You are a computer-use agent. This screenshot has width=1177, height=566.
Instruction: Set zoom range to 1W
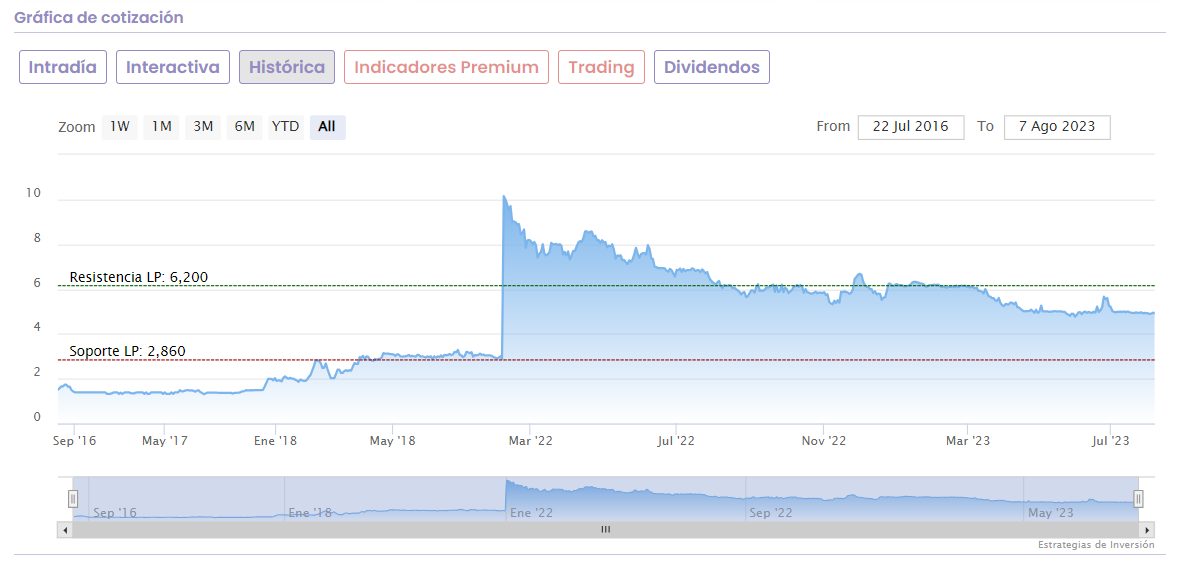(x=120, y=127)
